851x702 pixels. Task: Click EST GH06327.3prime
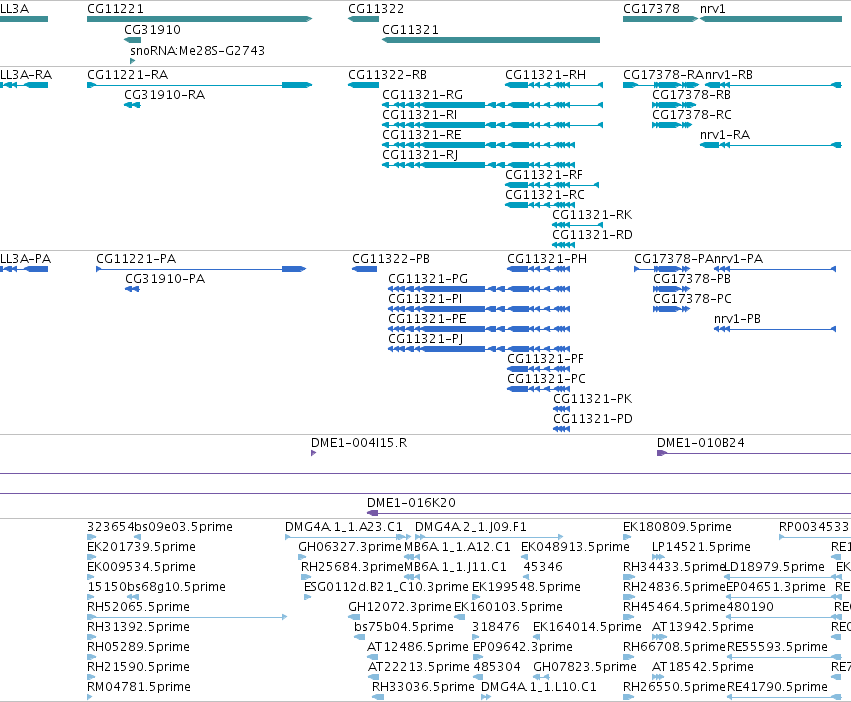(350, 547)
